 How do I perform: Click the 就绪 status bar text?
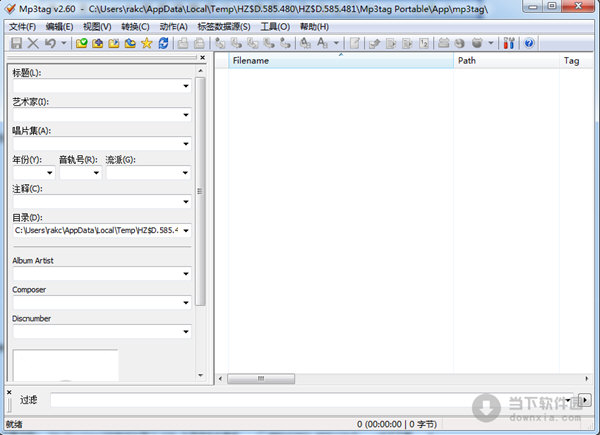14,424
